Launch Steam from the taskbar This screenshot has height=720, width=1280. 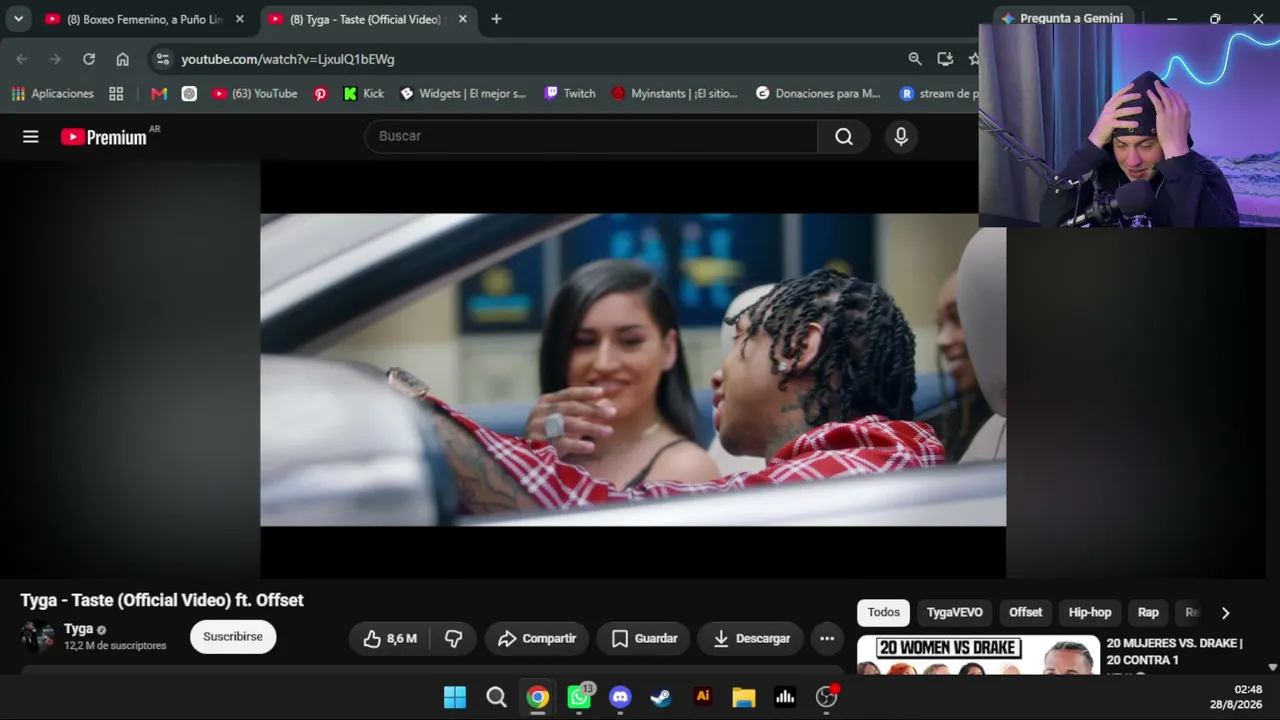click(661, 697)
